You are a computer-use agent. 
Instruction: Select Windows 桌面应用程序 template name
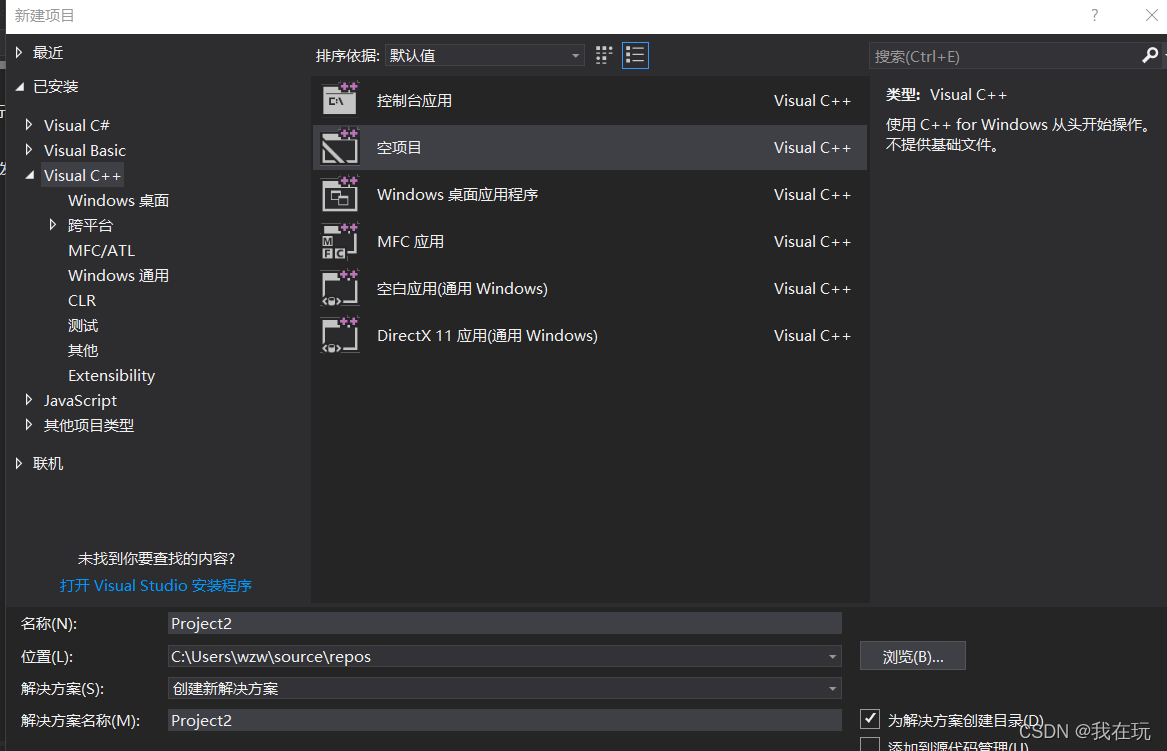(x=457, y=194)
